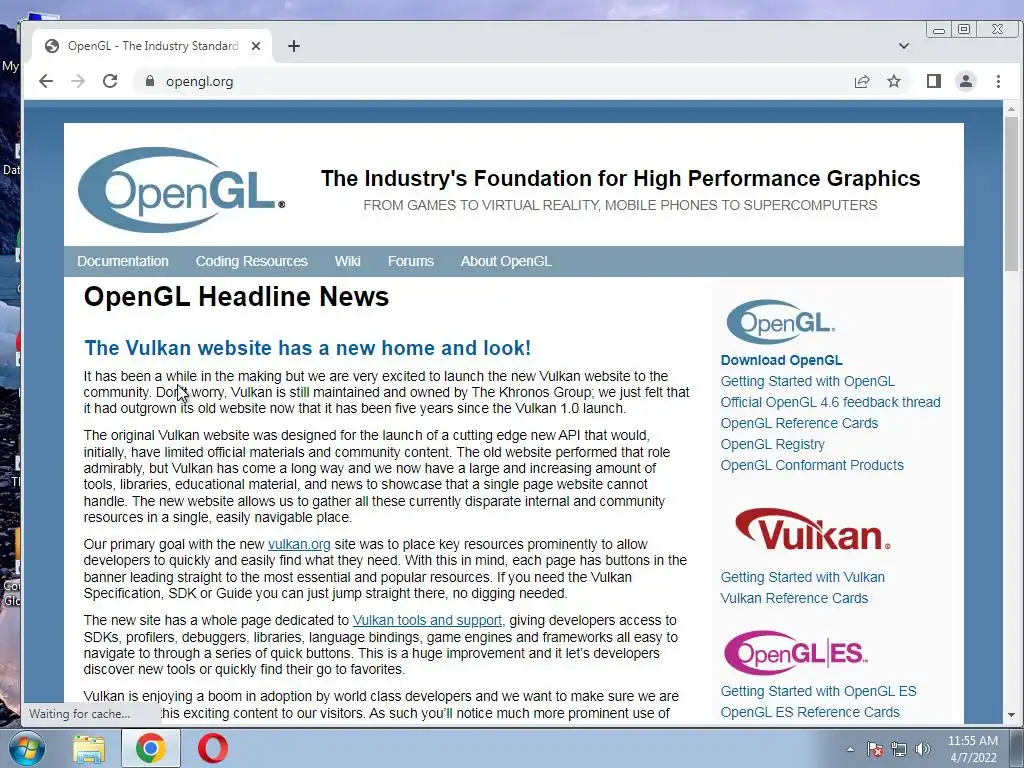
Task: Reload the opengl.org page
Action: click(x=110, y=81)
